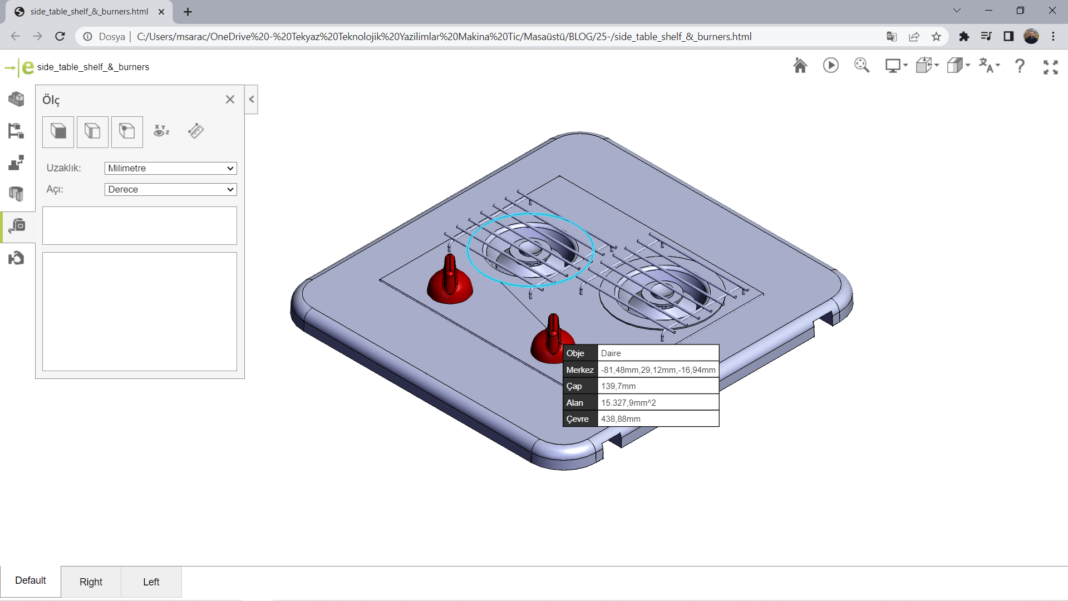Screen dimensions: 1068x601
Task: Click the XYZ coordinate display icon
Action: pos(161,131)
